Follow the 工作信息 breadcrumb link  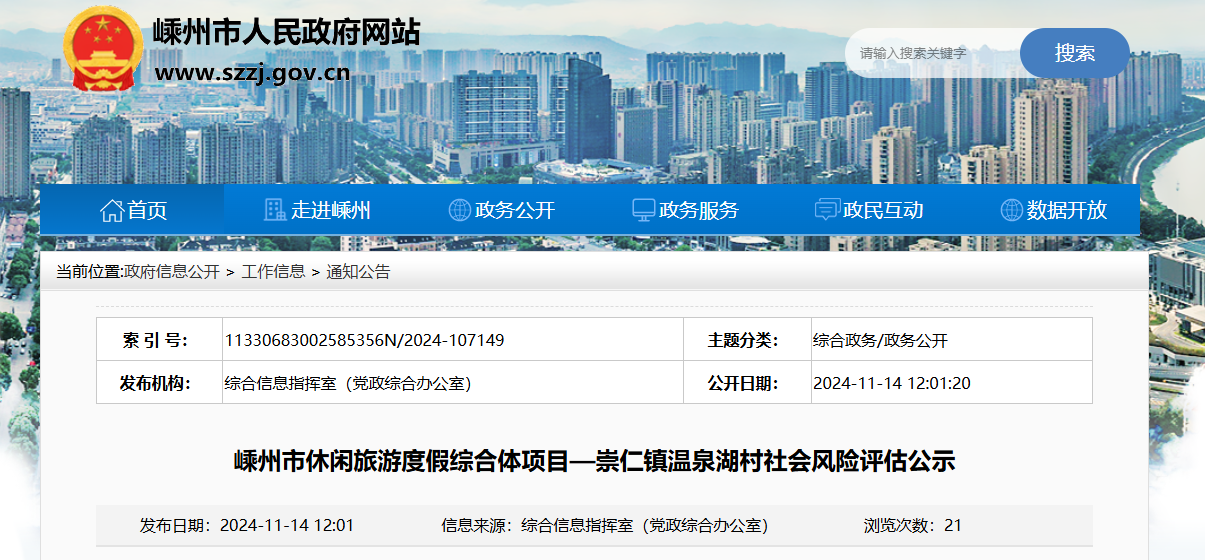point(273,272)
